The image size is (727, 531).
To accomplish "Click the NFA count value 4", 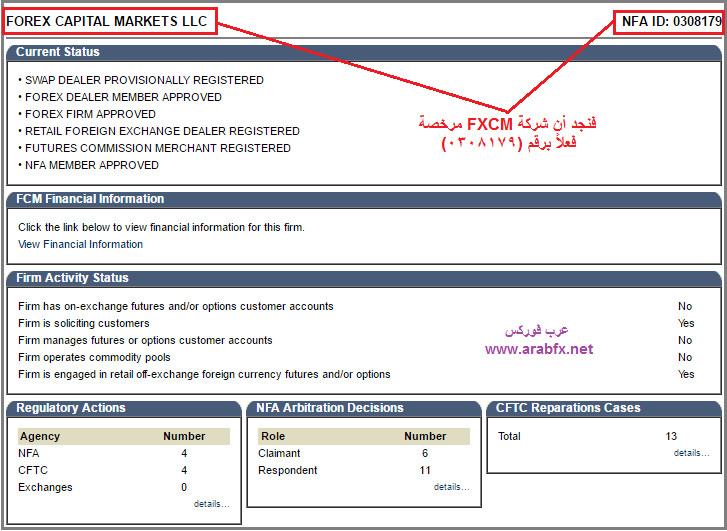I will (x=184, y=454).
